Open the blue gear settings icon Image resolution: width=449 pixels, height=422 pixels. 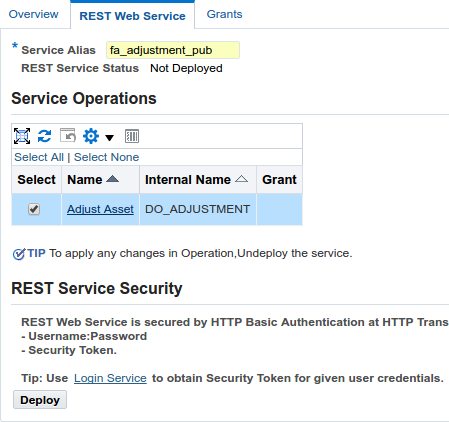tap(91, 136)
